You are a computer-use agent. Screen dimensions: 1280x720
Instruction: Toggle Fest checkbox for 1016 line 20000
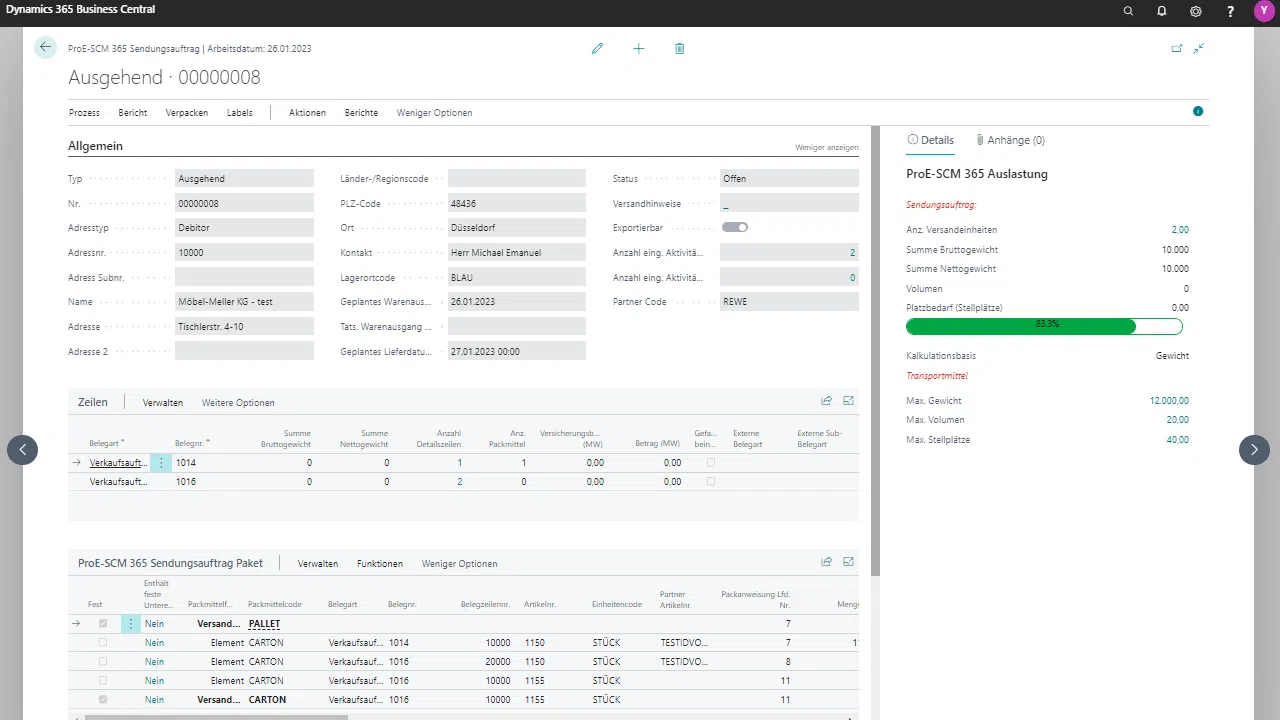(102, 662)
